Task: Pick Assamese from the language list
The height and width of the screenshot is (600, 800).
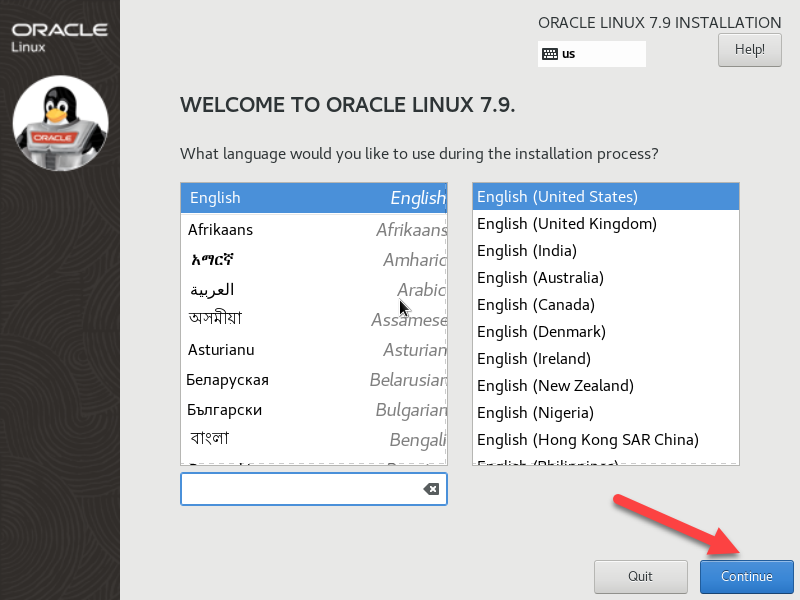Action: [x=313, y=320]
